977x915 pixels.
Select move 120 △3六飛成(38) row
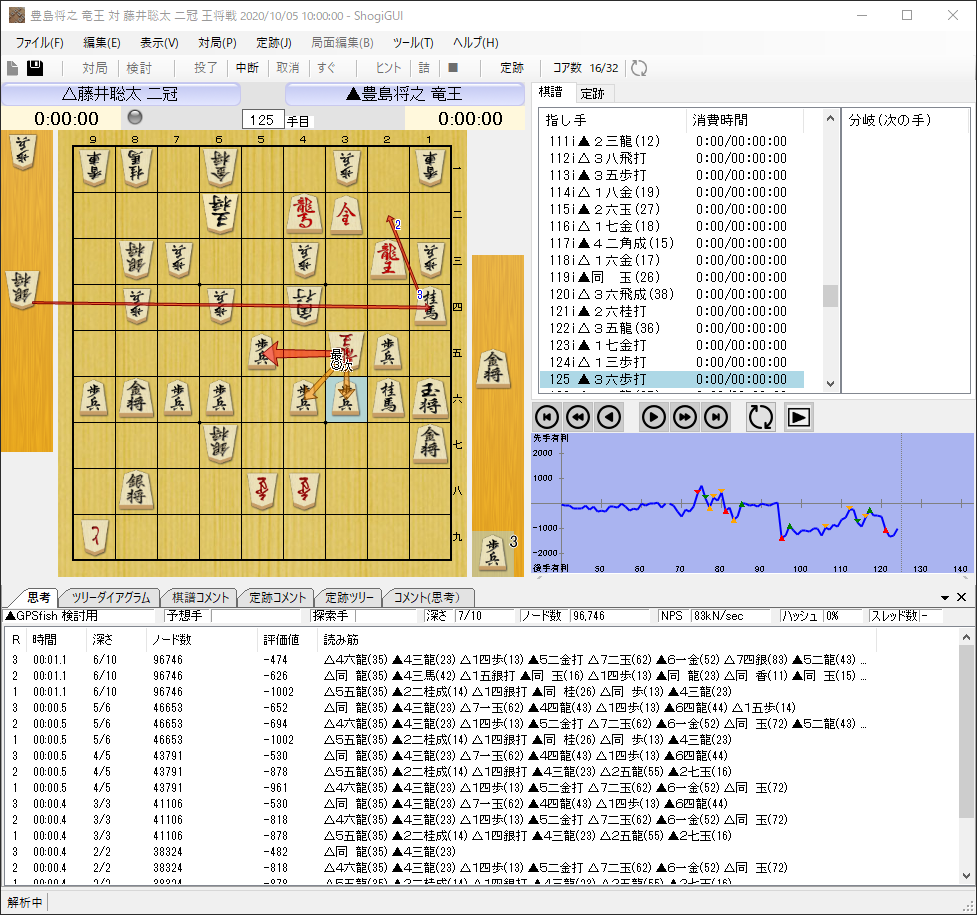[x=672, y=294]
